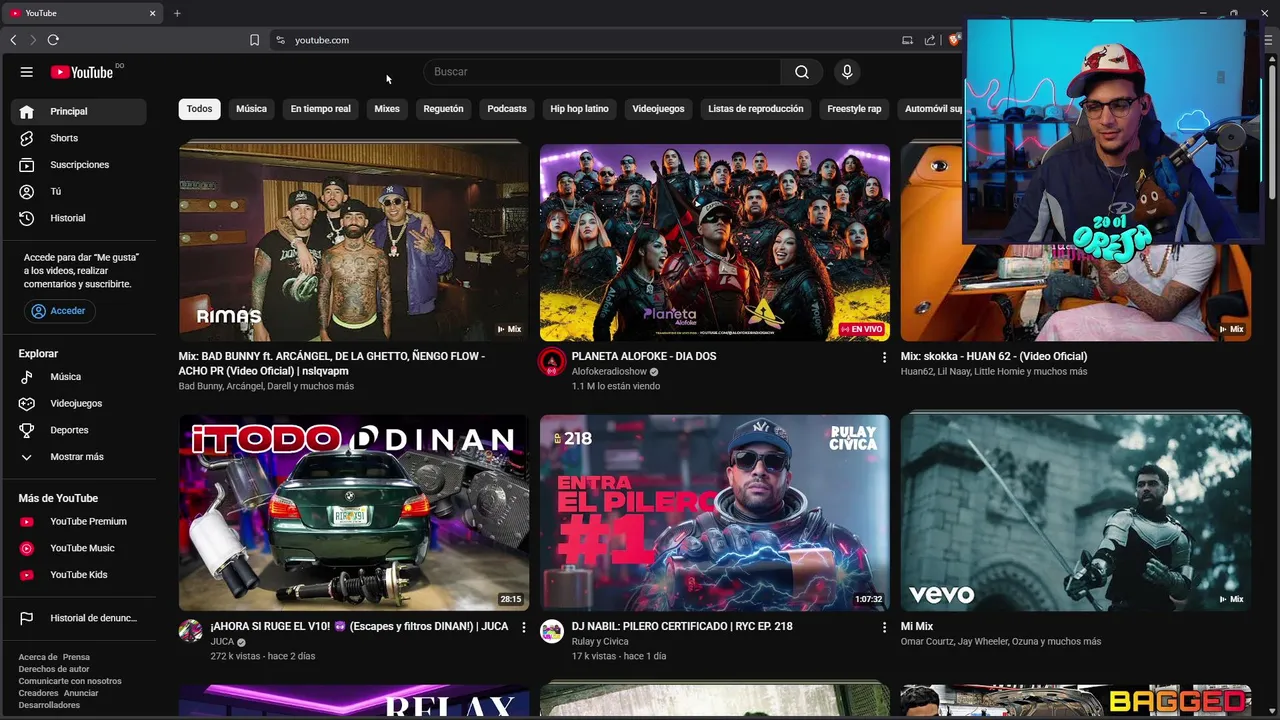
Task: Open the hamburger guide menu
Action: pyautogui.click(x=27, y=72)
